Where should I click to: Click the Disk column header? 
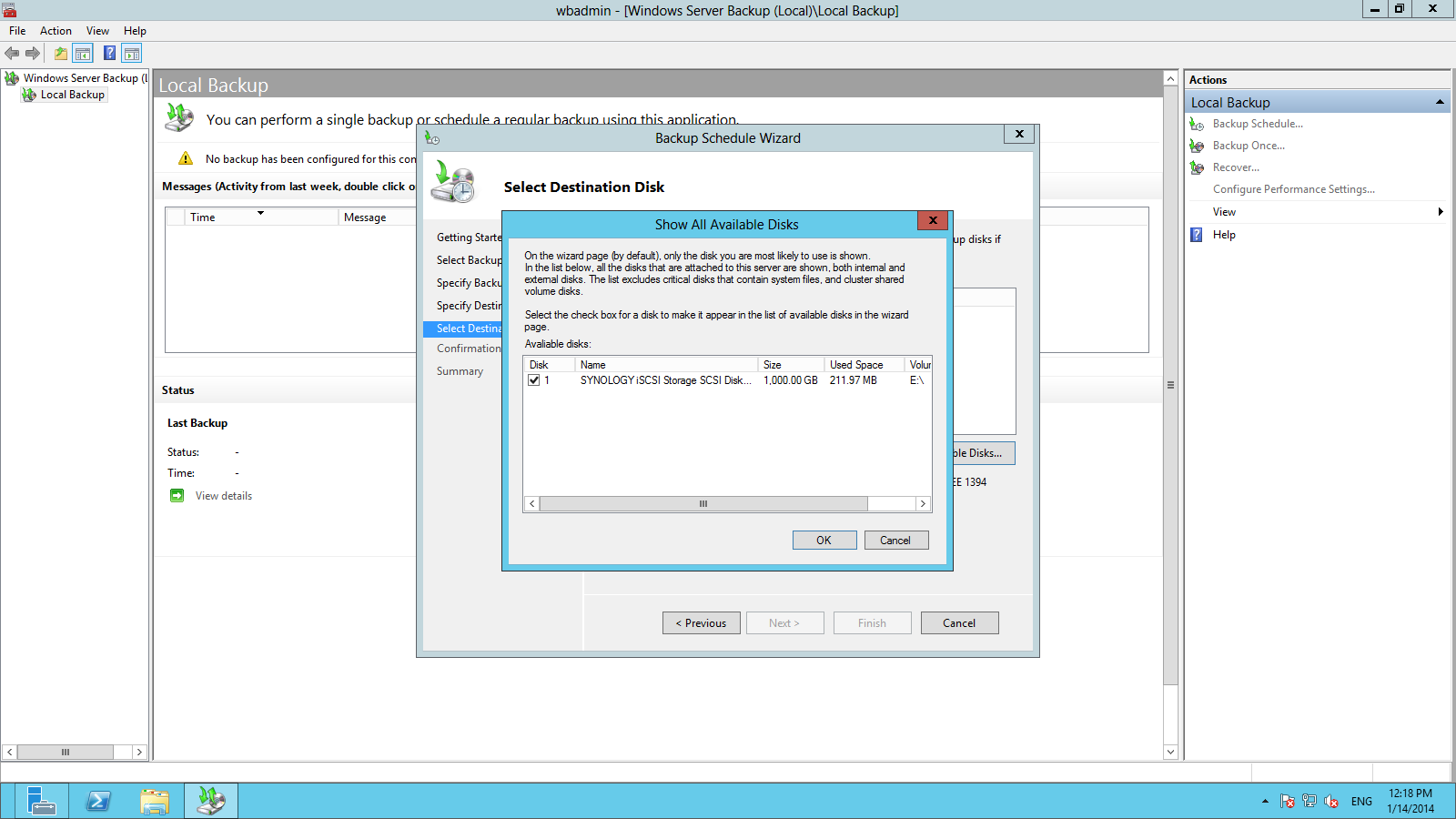[550, 365]
